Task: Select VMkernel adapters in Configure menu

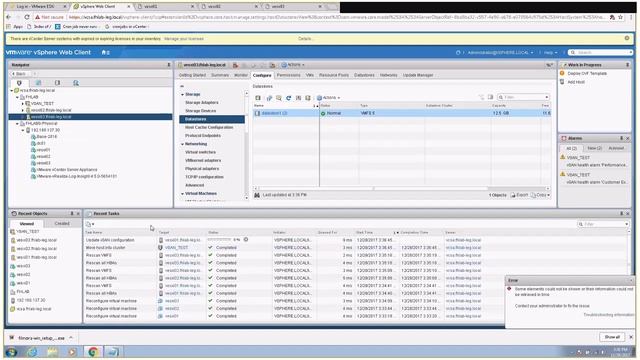Action: pyautogui.click(x=203, y=160)
